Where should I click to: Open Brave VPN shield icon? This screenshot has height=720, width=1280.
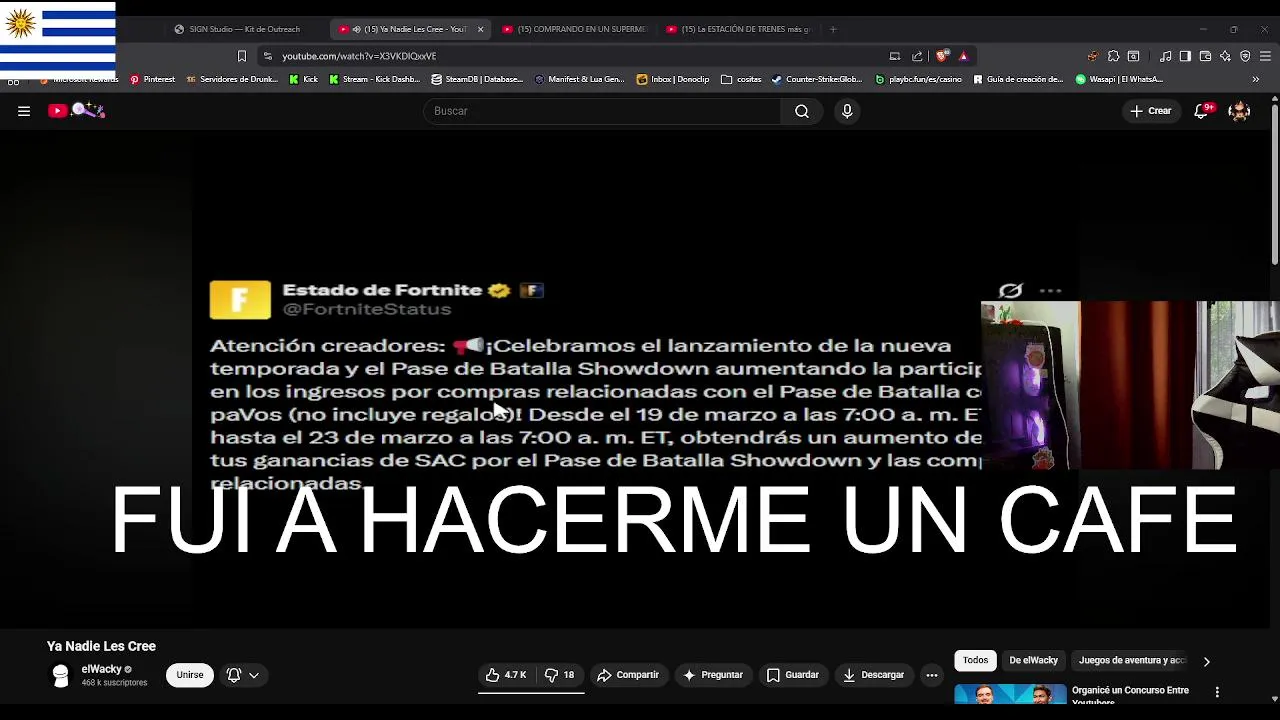click(1245, 56)
